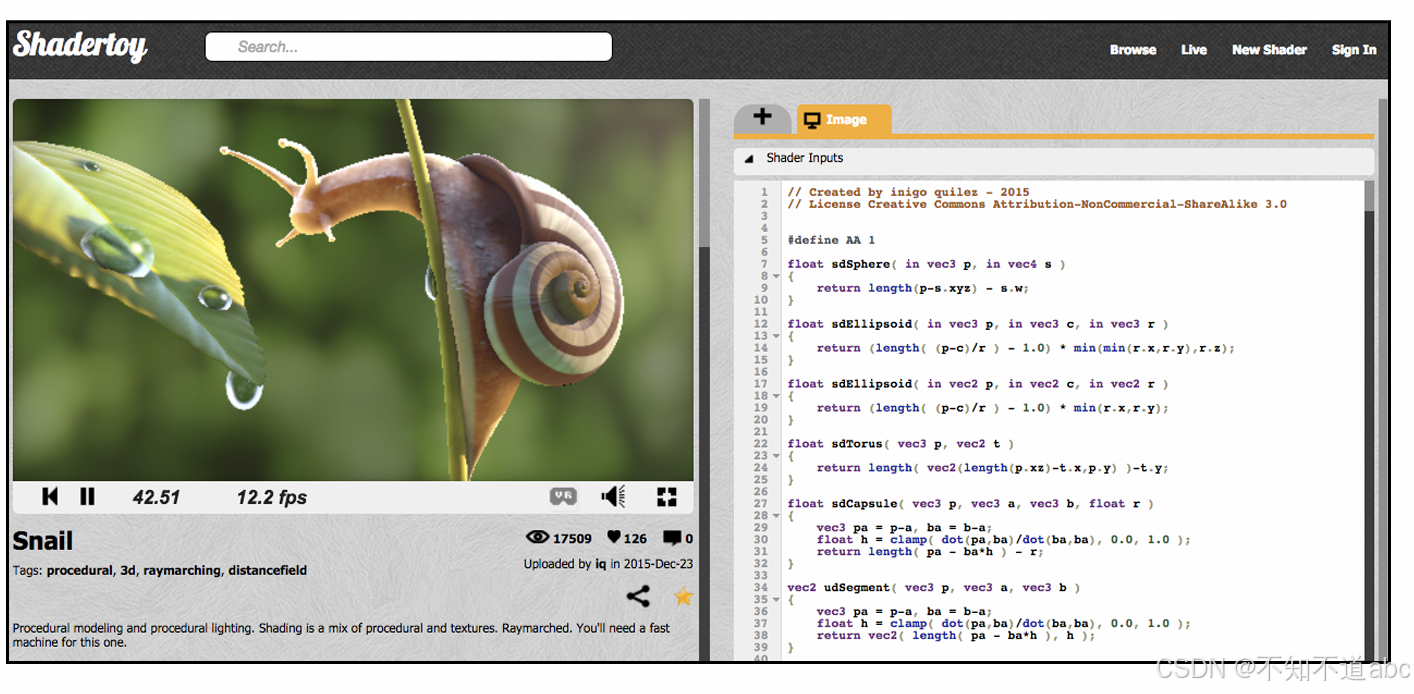The height and width of the screenshot is (694, 1414).
Task: Open the raymarching tag
Action: tap(181, 571)
